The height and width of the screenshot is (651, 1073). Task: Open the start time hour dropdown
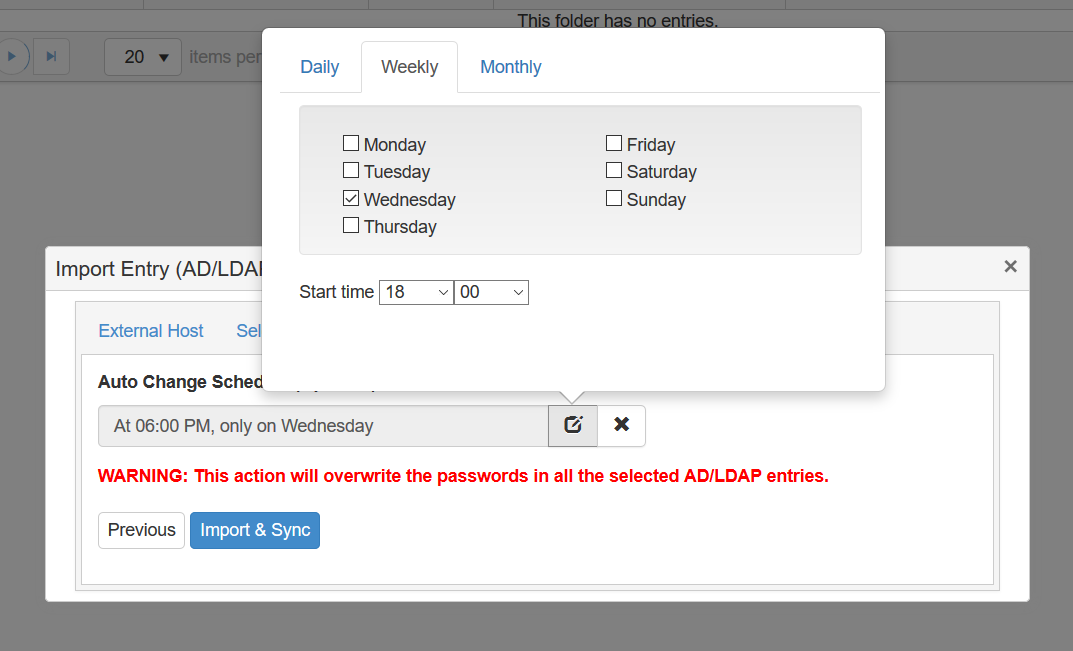416,292
